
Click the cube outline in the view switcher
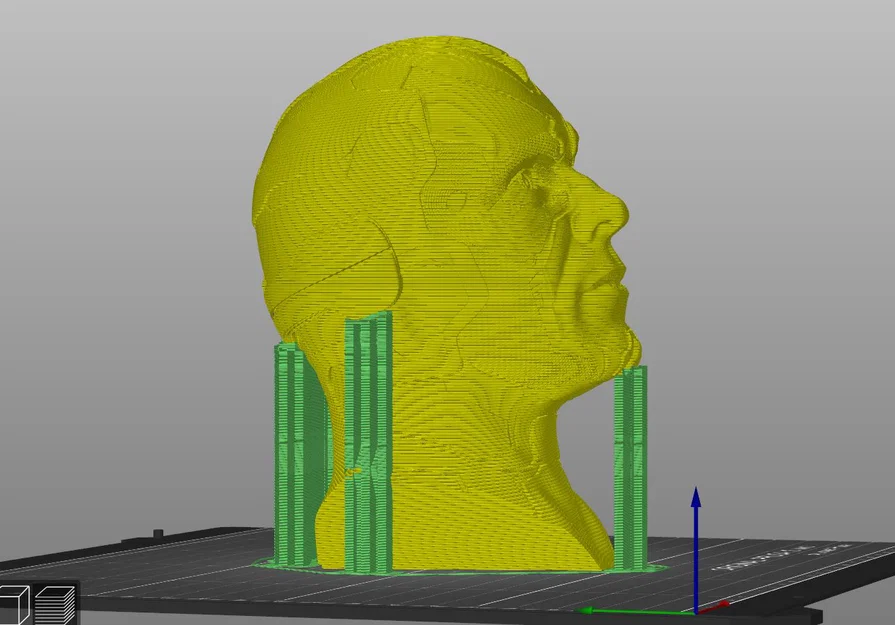point(14,605)
